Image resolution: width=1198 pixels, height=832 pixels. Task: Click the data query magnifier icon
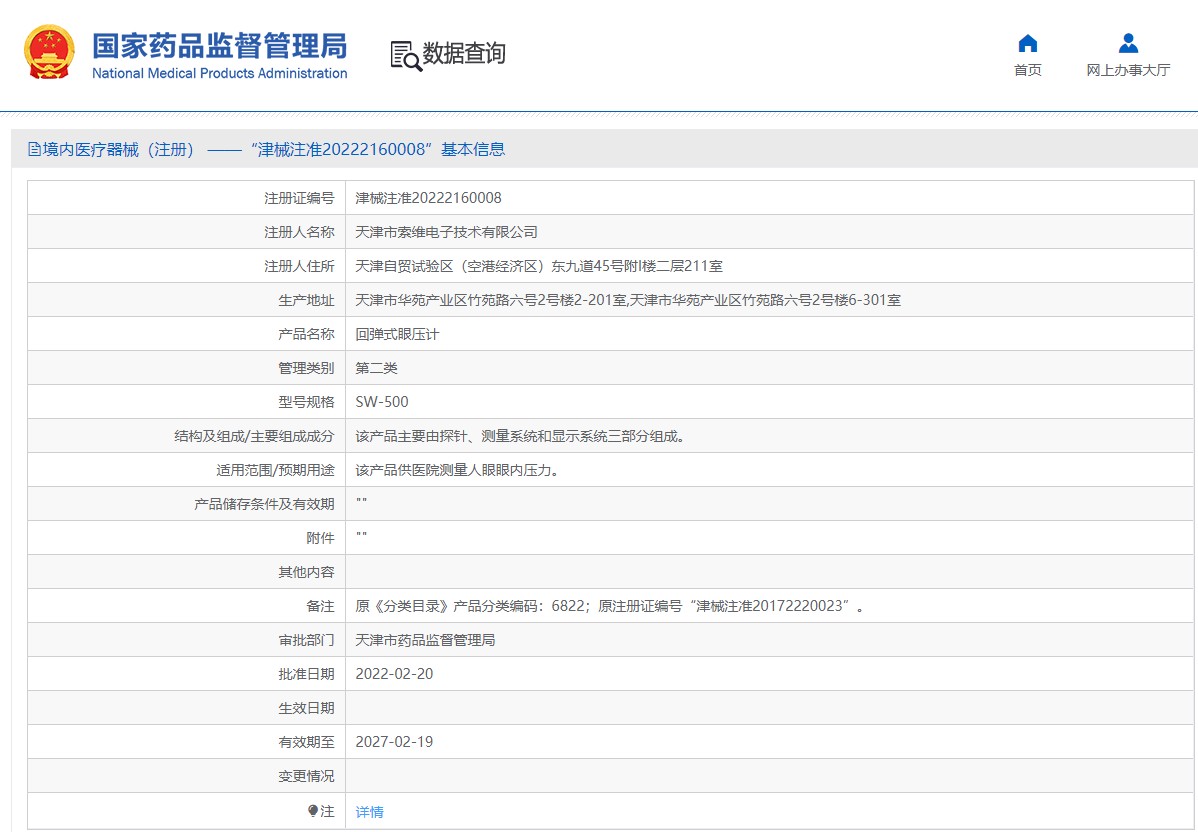pos(405,56)
